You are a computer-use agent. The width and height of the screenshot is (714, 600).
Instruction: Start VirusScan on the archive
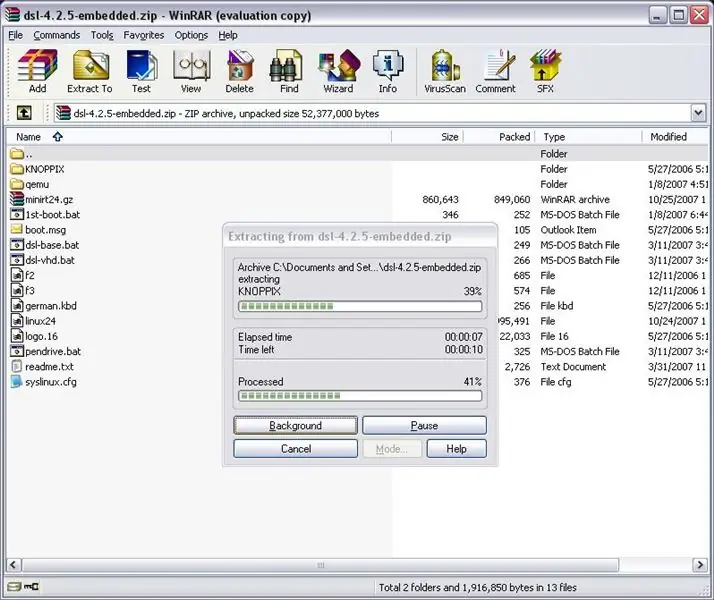coord(445,71)
